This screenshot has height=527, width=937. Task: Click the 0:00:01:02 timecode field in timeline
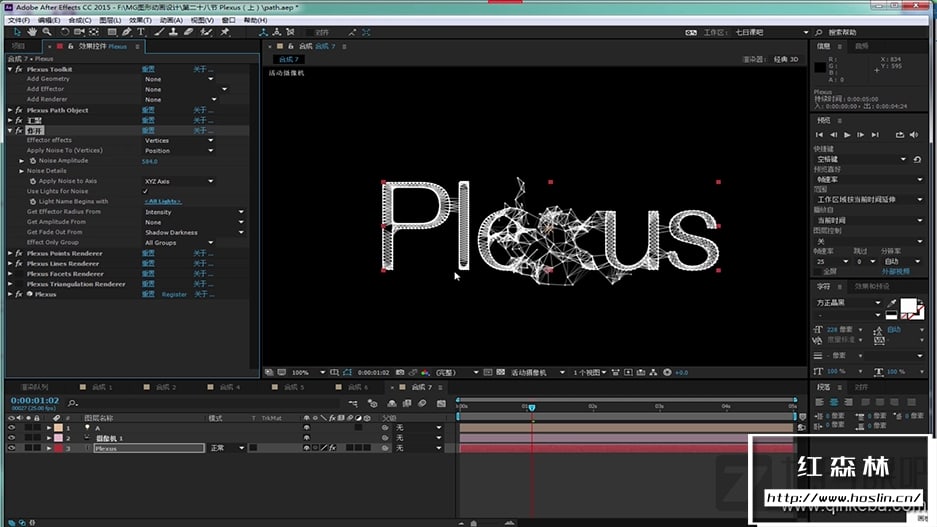pos(35,400)
